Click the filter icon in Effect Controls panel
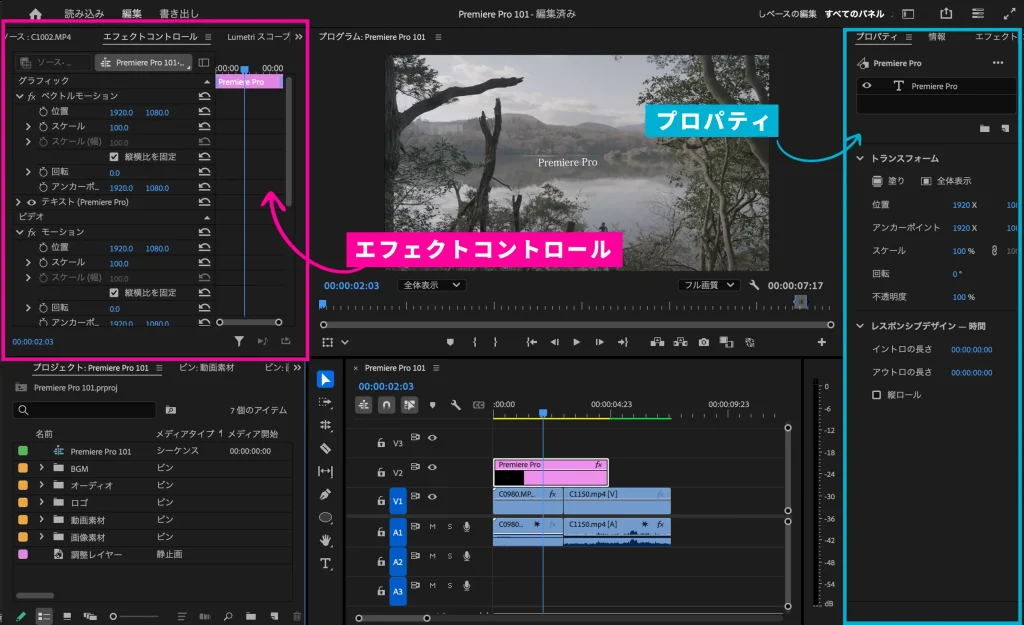This screenshot has height=625, width=1024. [x=238, y=341]
